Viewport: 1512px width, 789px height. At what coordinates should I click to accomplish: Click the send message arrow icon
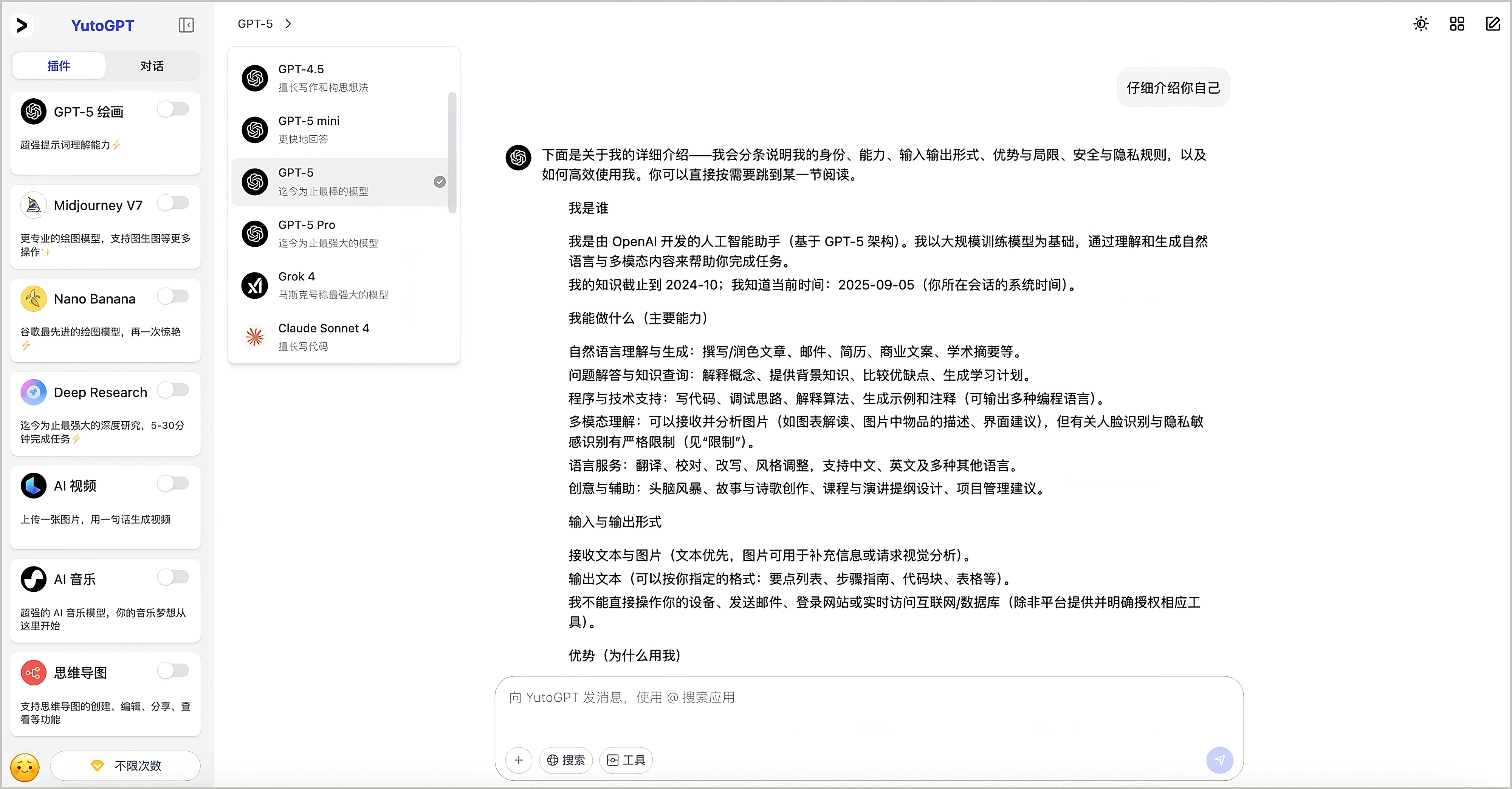(x=1219, y=760)
